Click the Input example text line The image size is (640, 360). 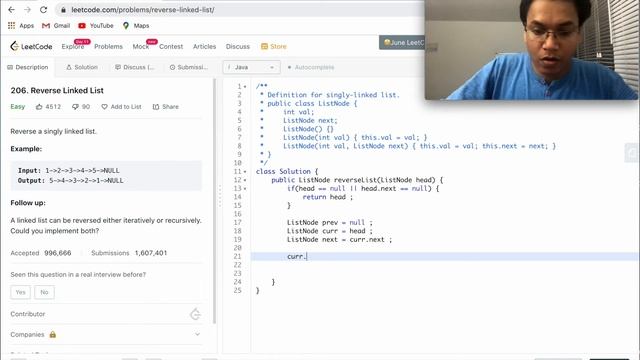point(69,170)
